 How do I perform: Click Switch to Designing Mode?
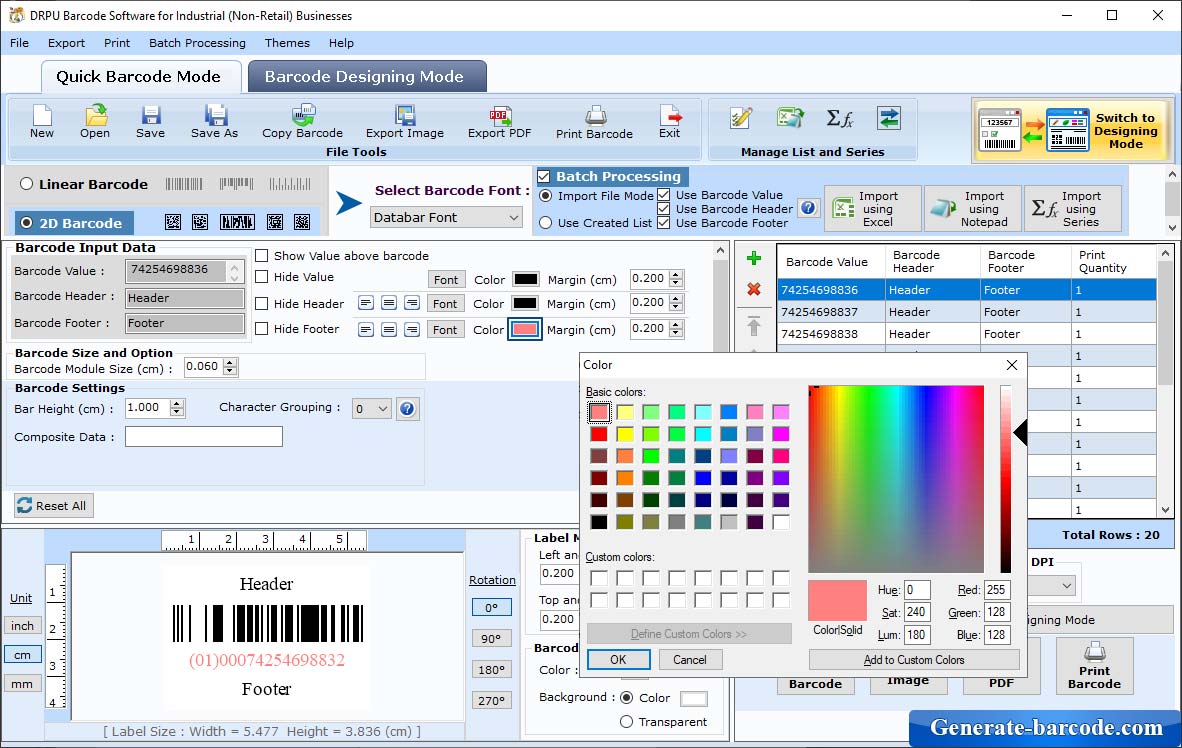point(1072,130)
